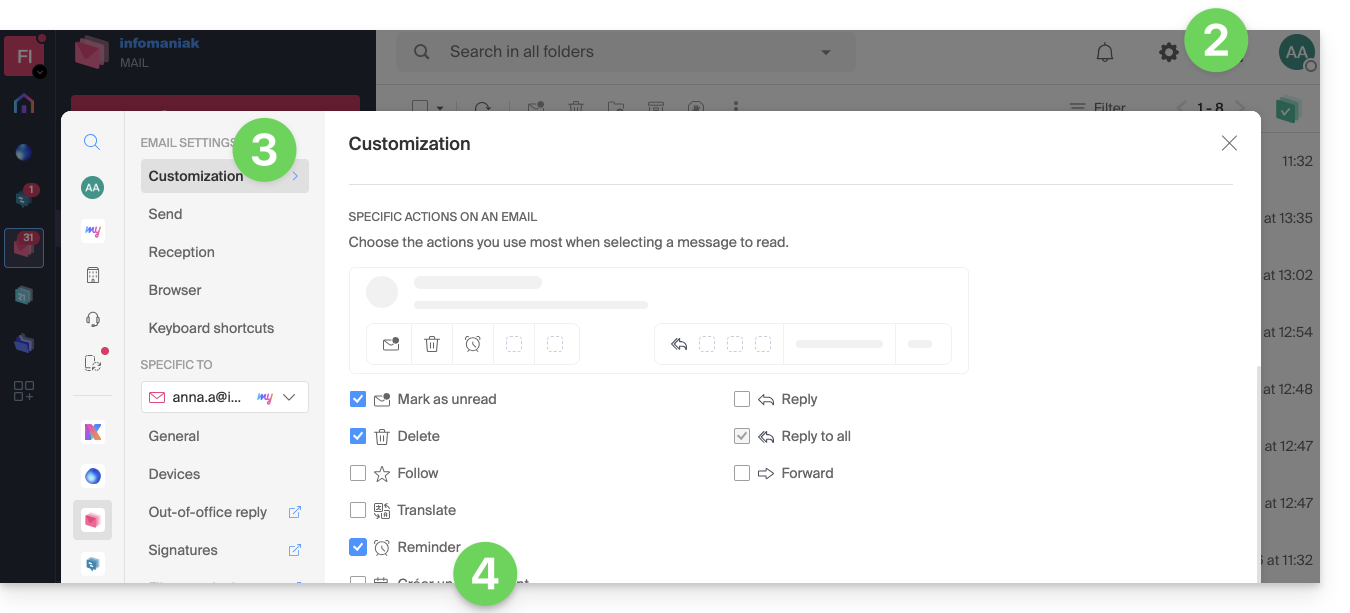Close the Customization settings dialog
The image size is (1350, 613).
click(1229, 144)
